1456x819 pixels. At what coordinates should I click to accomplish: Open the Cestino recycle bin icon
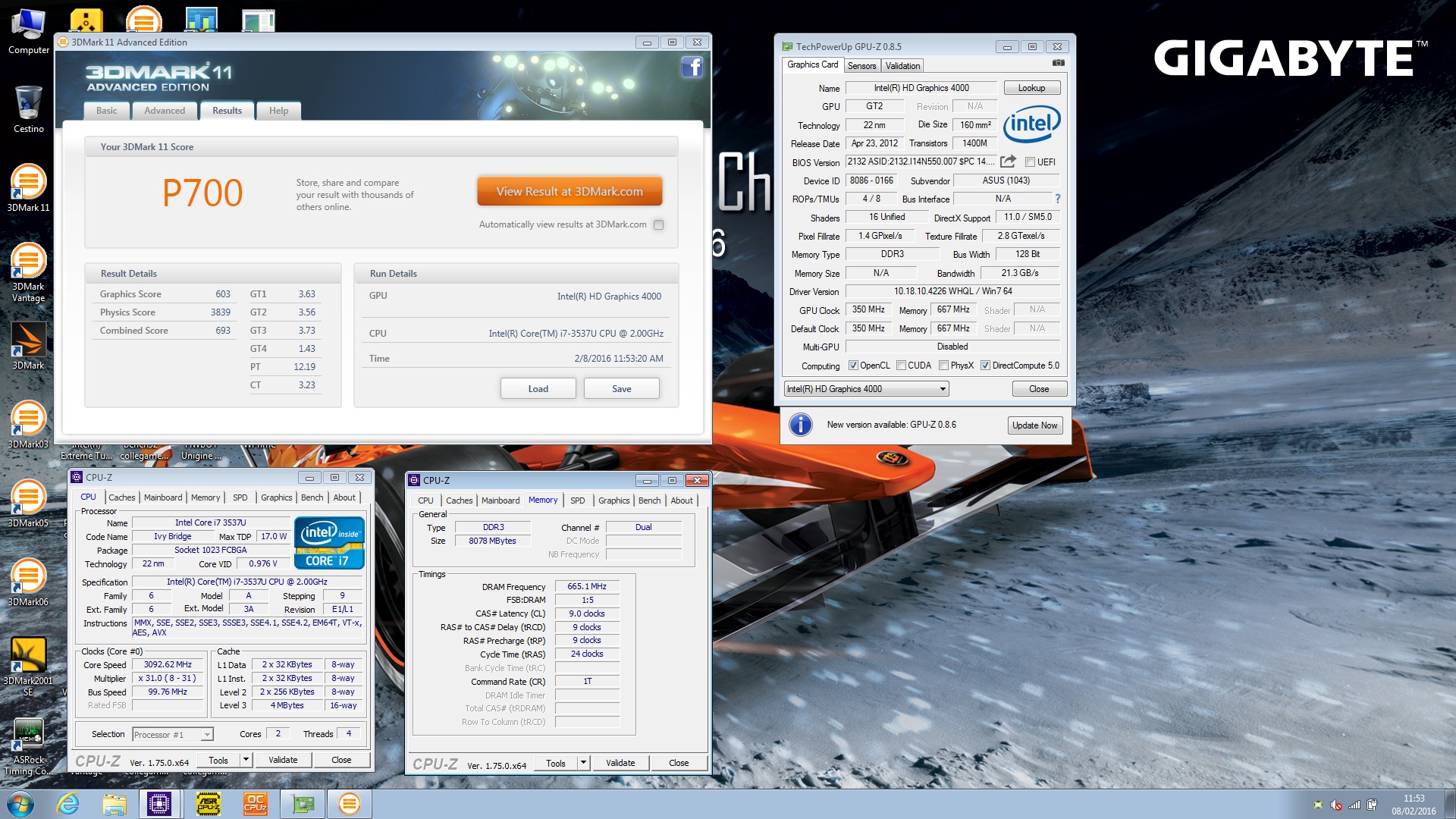pos(28,110)
